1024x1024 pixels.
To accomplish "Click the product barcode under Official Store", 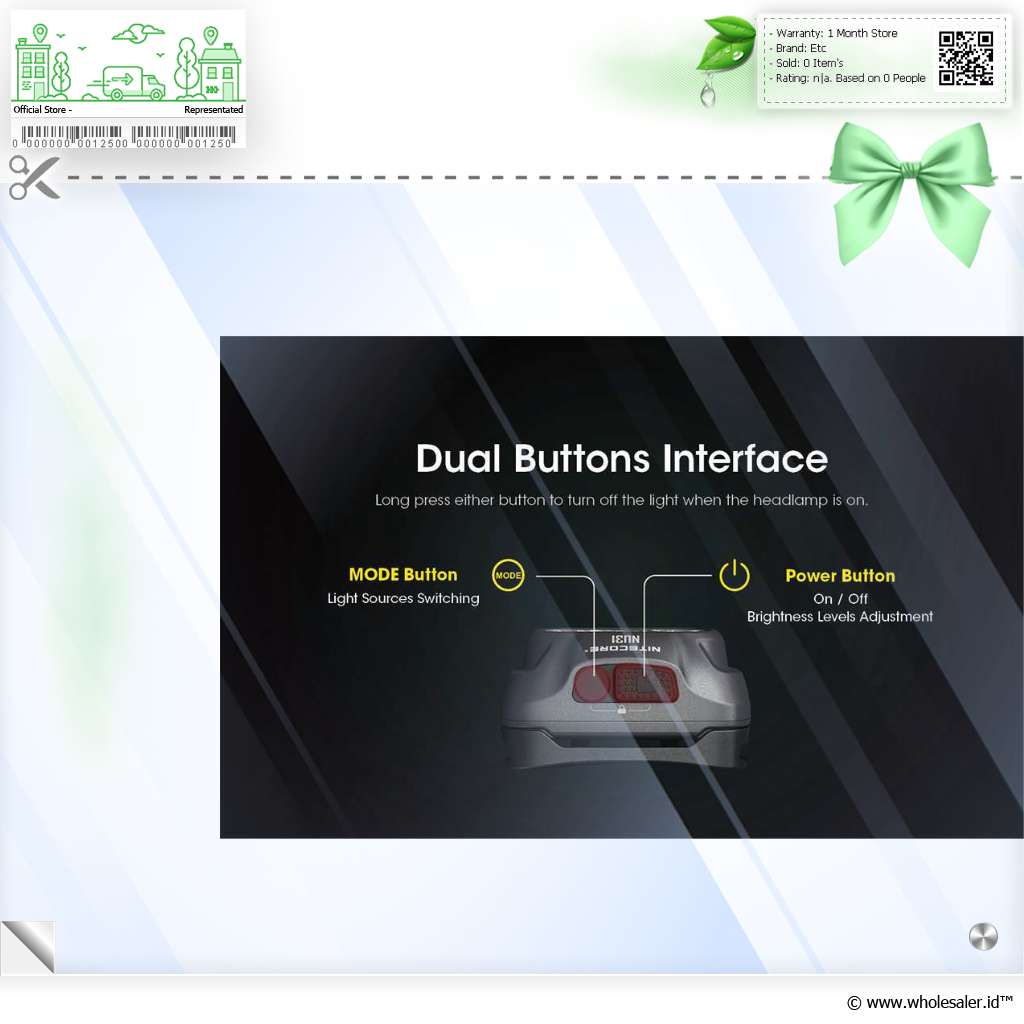I will pyautogui.click(x=123, y=137).
